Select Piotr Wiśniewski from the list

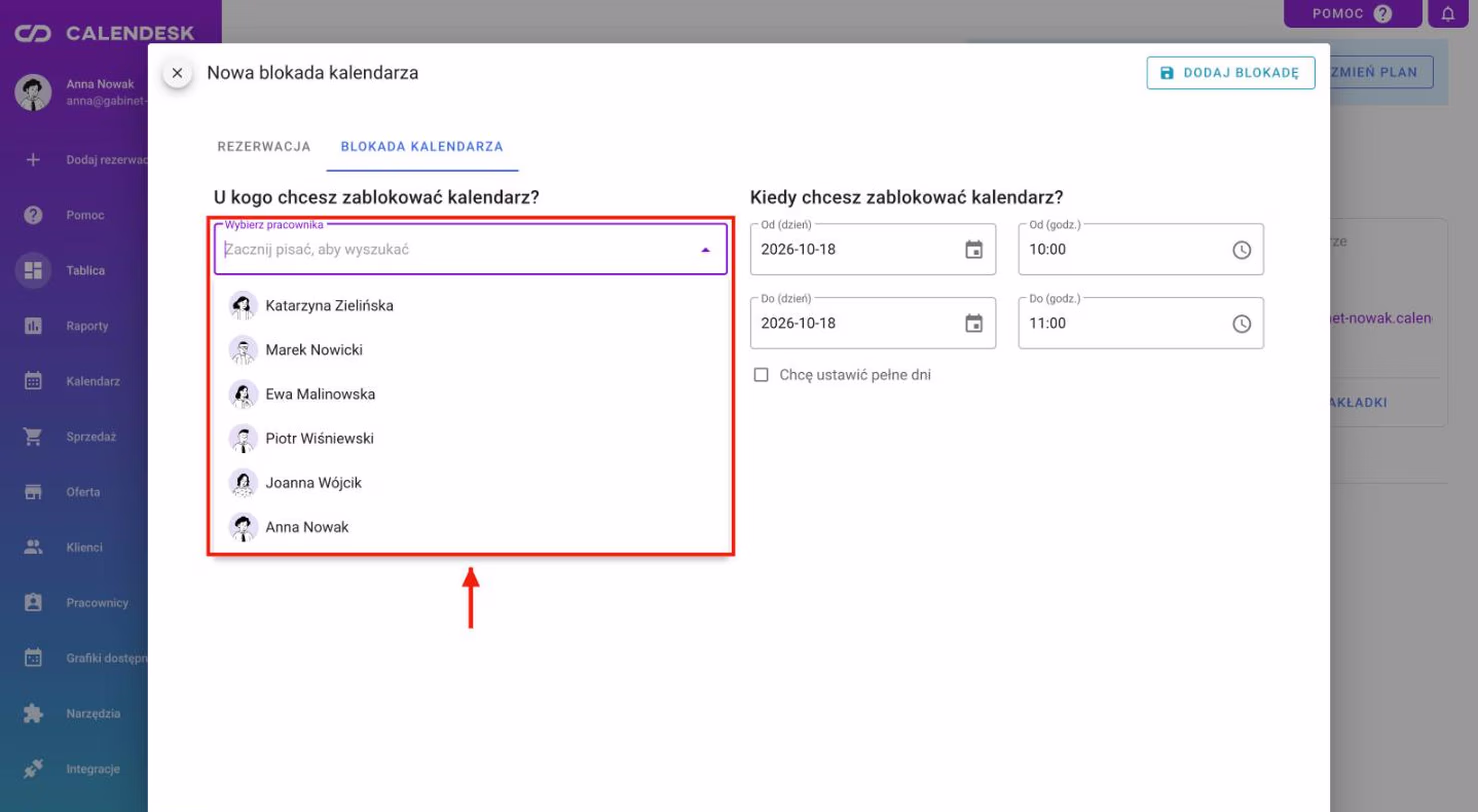(471, 438)
